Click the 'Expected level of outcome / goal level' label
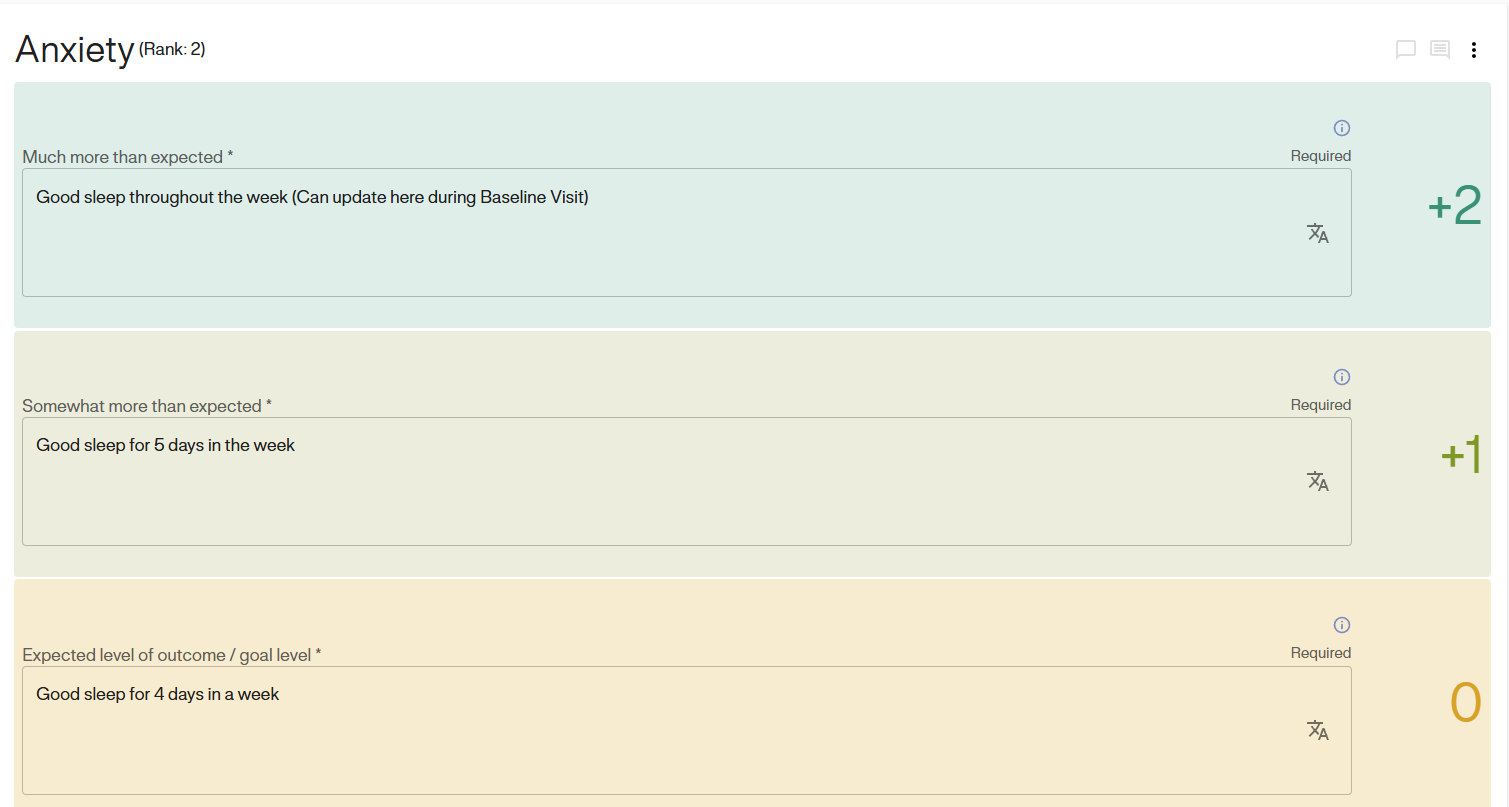The image size is (1509, 807). point(172,655)
